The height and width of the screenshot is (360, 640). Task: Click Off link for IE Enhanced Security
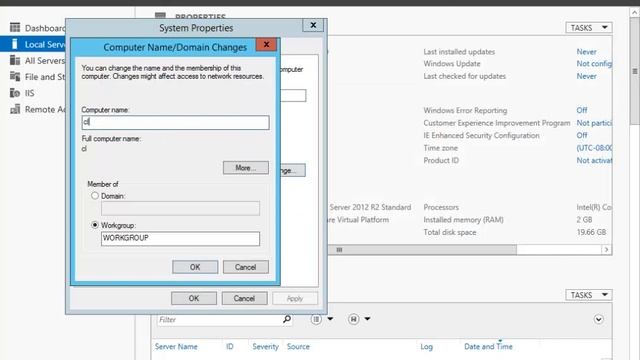pos(582,135)
